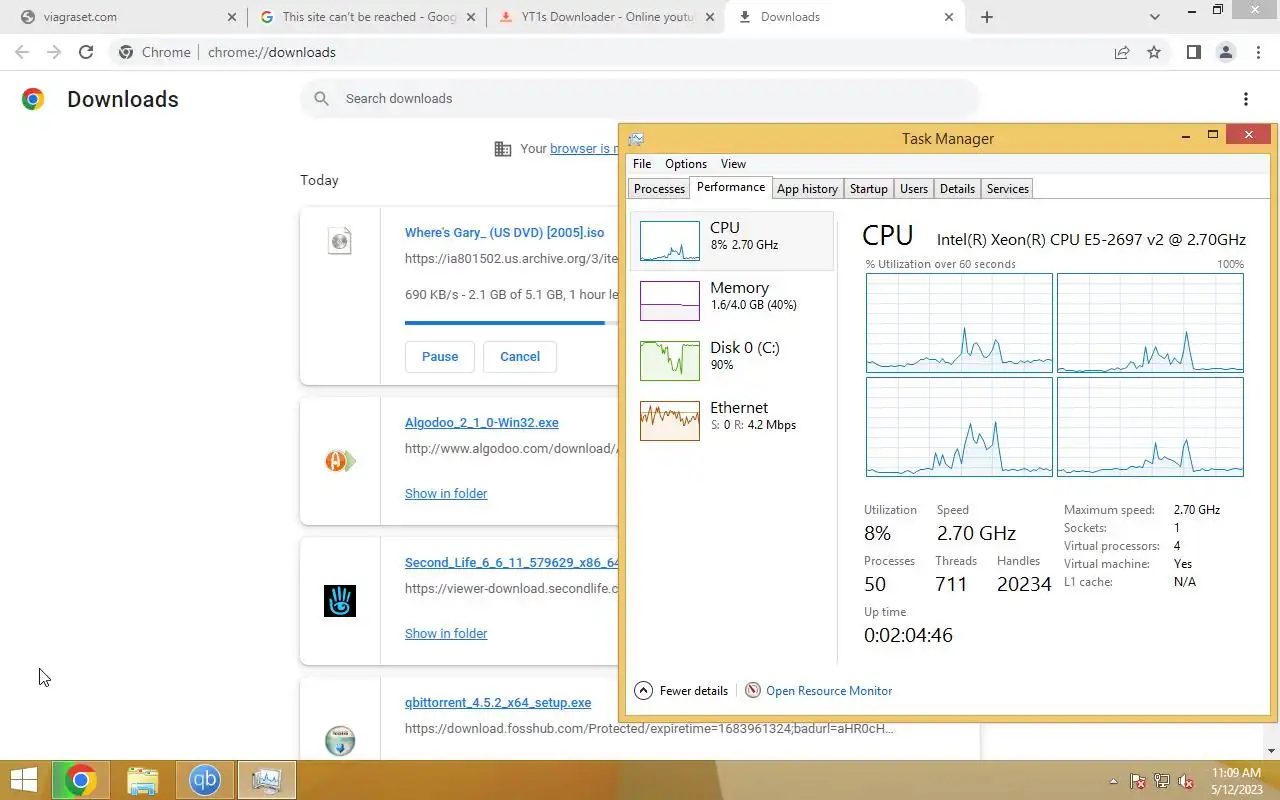
Task: Collapse Task Manager with Fewer details
Action: (x=681, y=691)
